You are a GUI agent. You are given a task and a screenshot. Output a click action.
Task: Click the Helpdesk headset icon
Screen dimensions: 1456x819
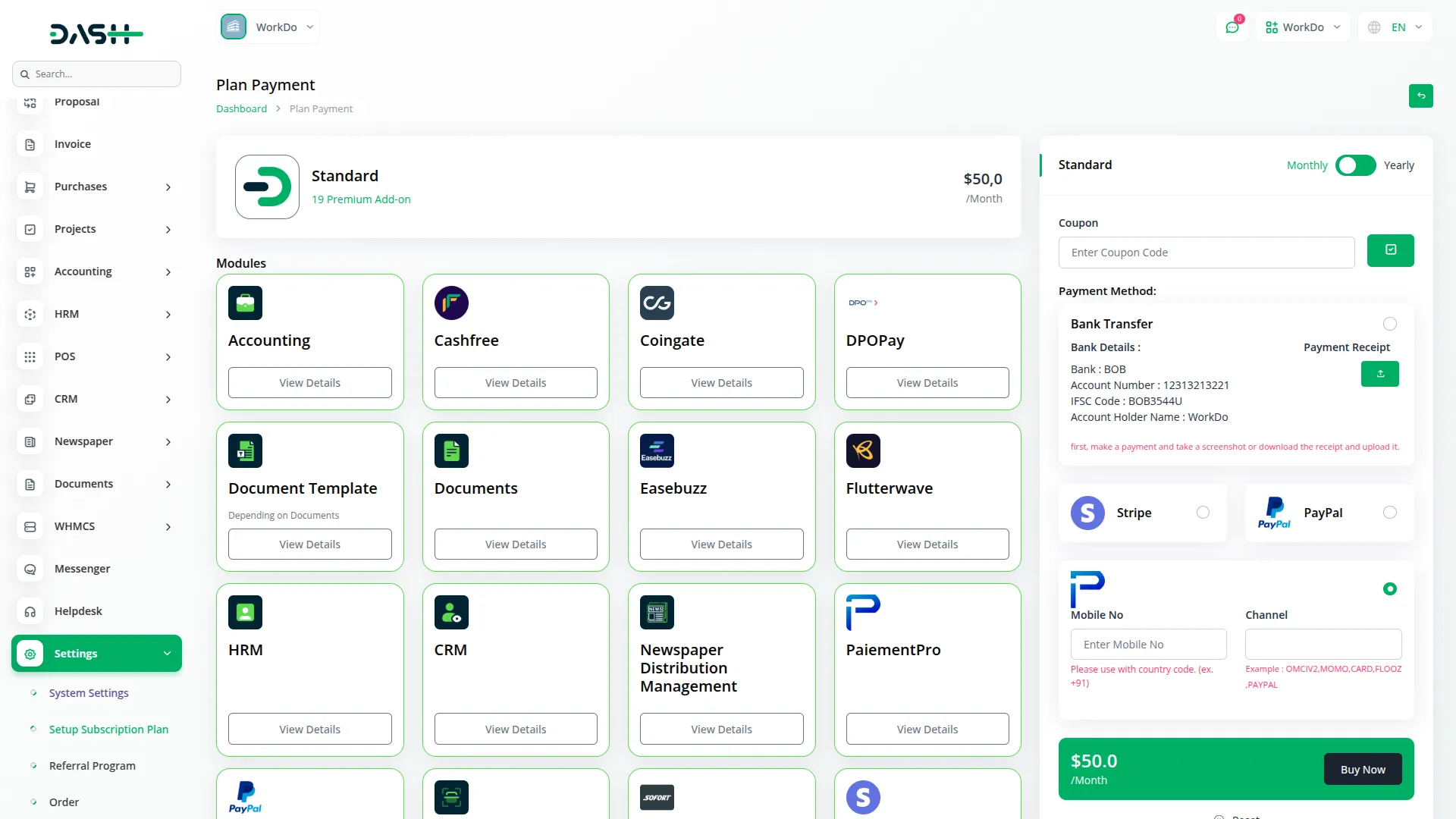[x=30, y=611]
